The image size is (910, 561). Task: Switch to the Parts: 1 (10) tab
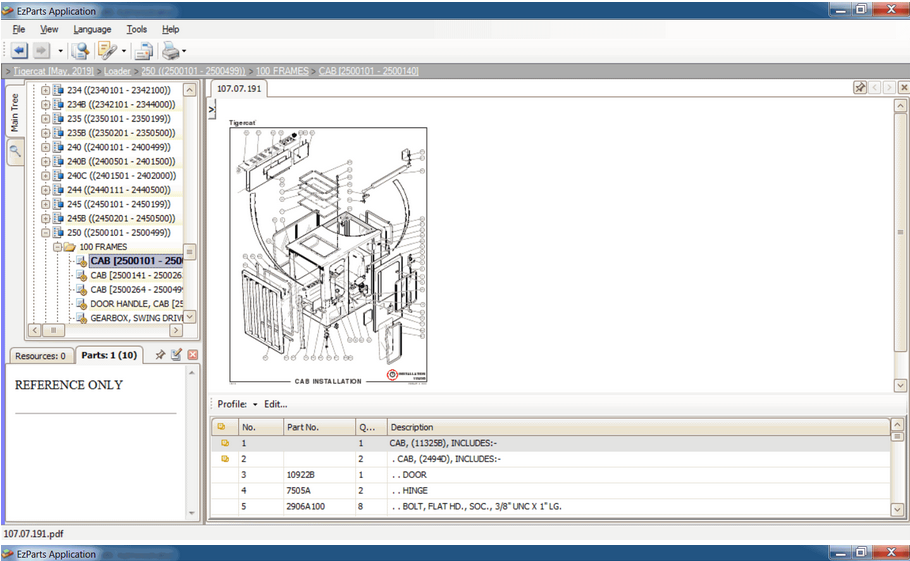109,355
